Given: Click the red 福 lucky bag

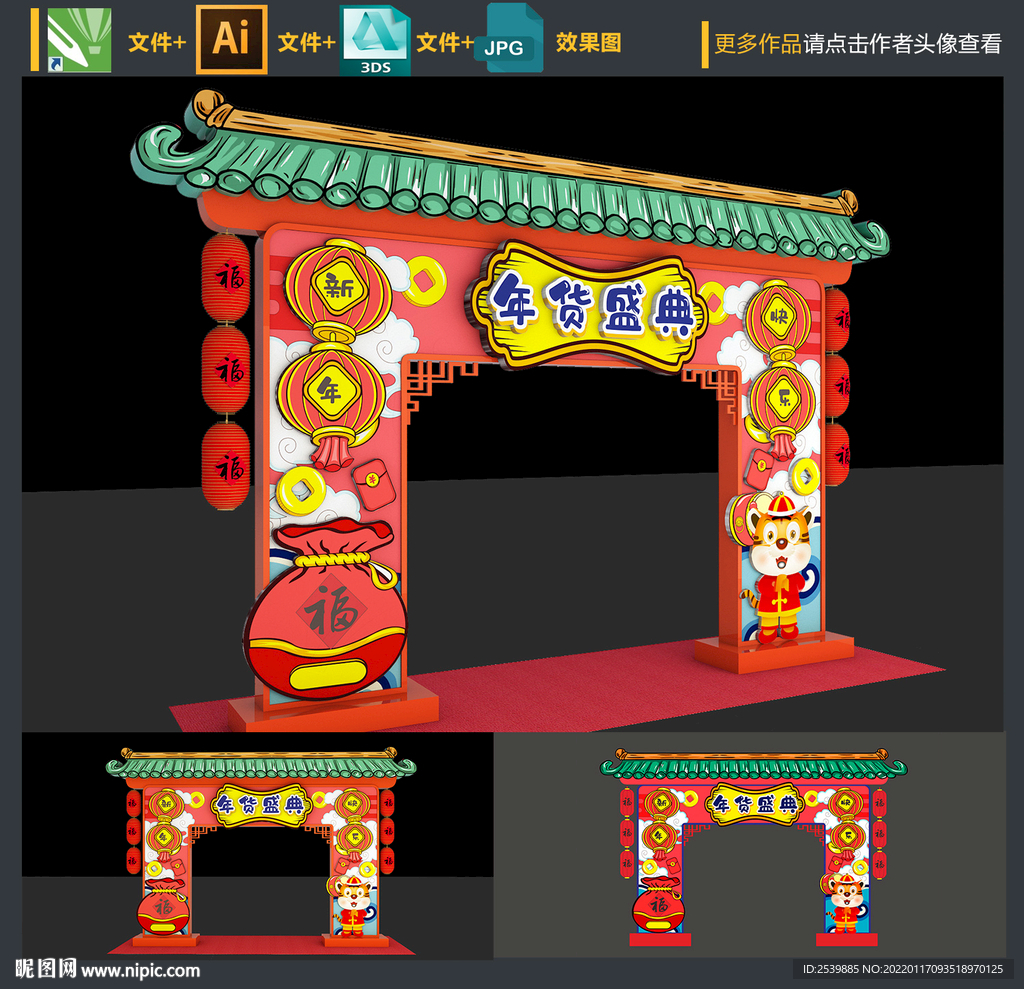Looking at the screenshot, I should (325, 607).
